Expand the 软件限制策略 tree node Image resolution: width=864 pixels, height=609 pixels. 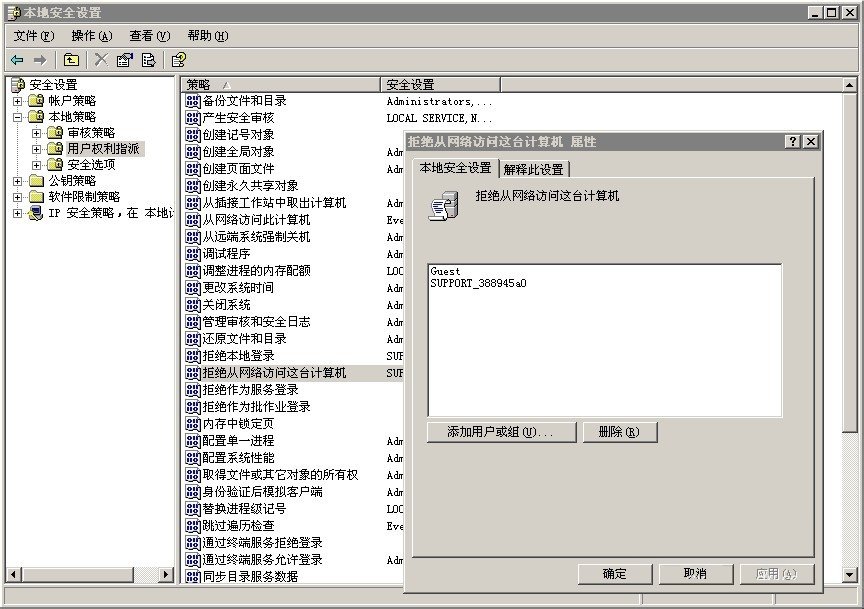click(x=18, y=197)
